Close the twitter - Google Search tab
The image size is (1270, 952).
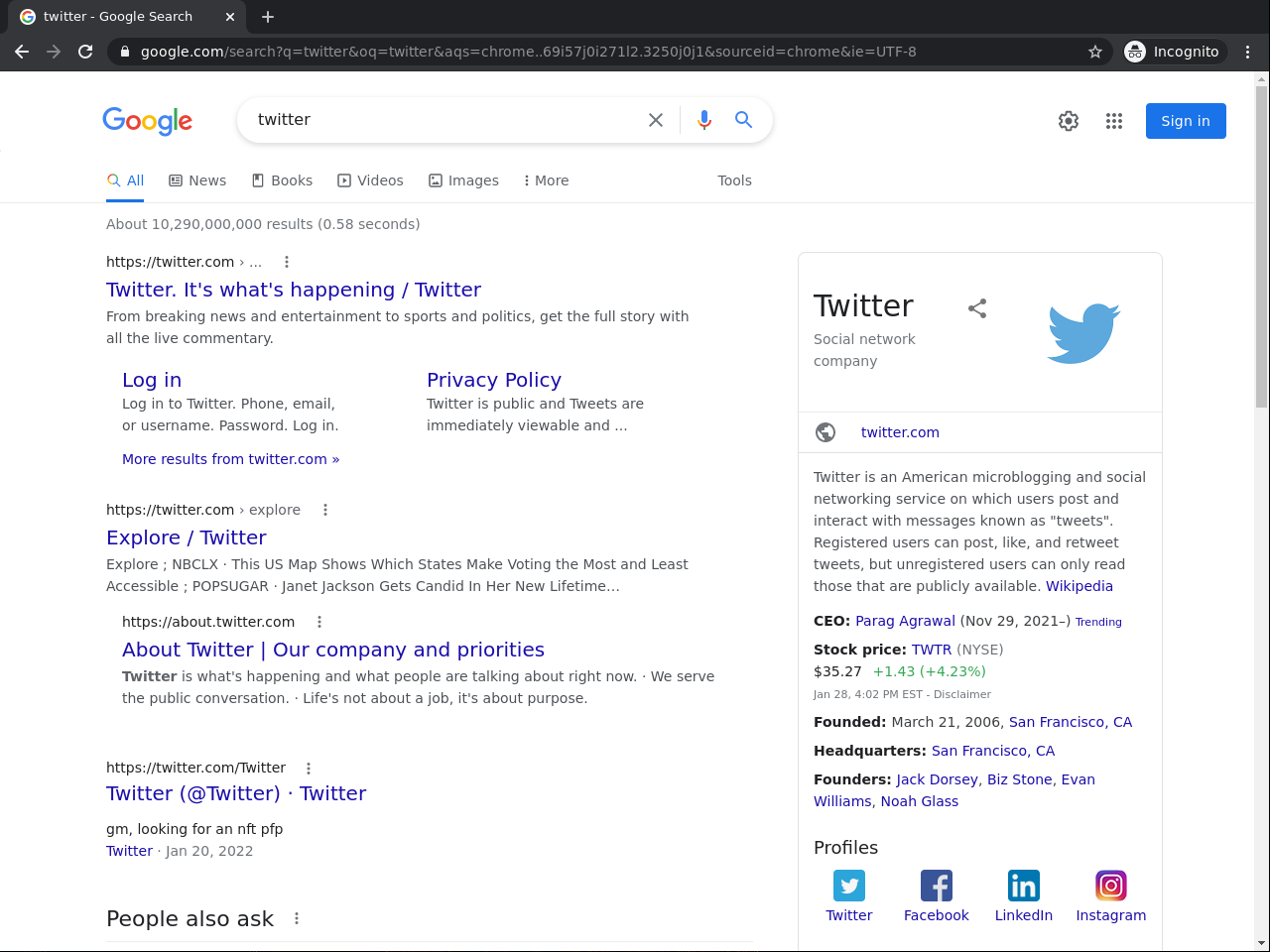click(x=230, y=17)
